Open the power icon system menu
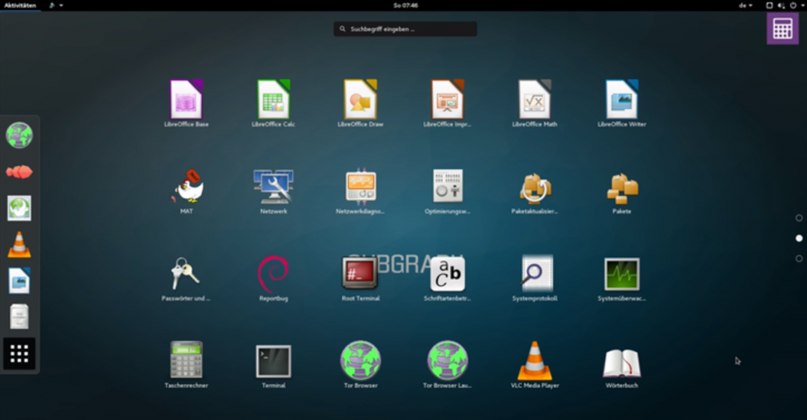The height and width of the screenshot is (420, 807). [x=793, y=5]
